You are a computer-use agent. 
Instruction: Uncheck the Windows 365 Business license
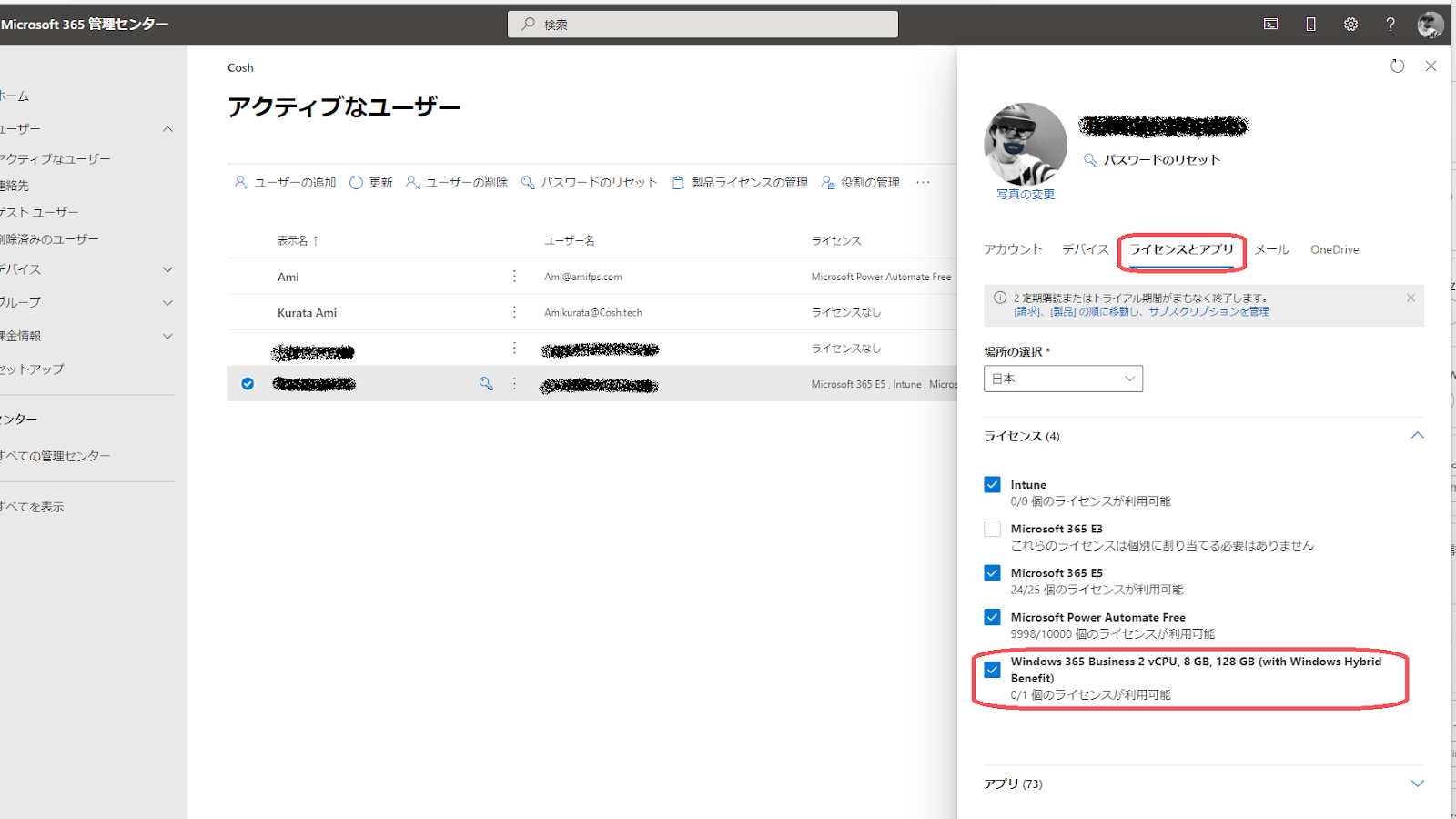tap(992, 670)
